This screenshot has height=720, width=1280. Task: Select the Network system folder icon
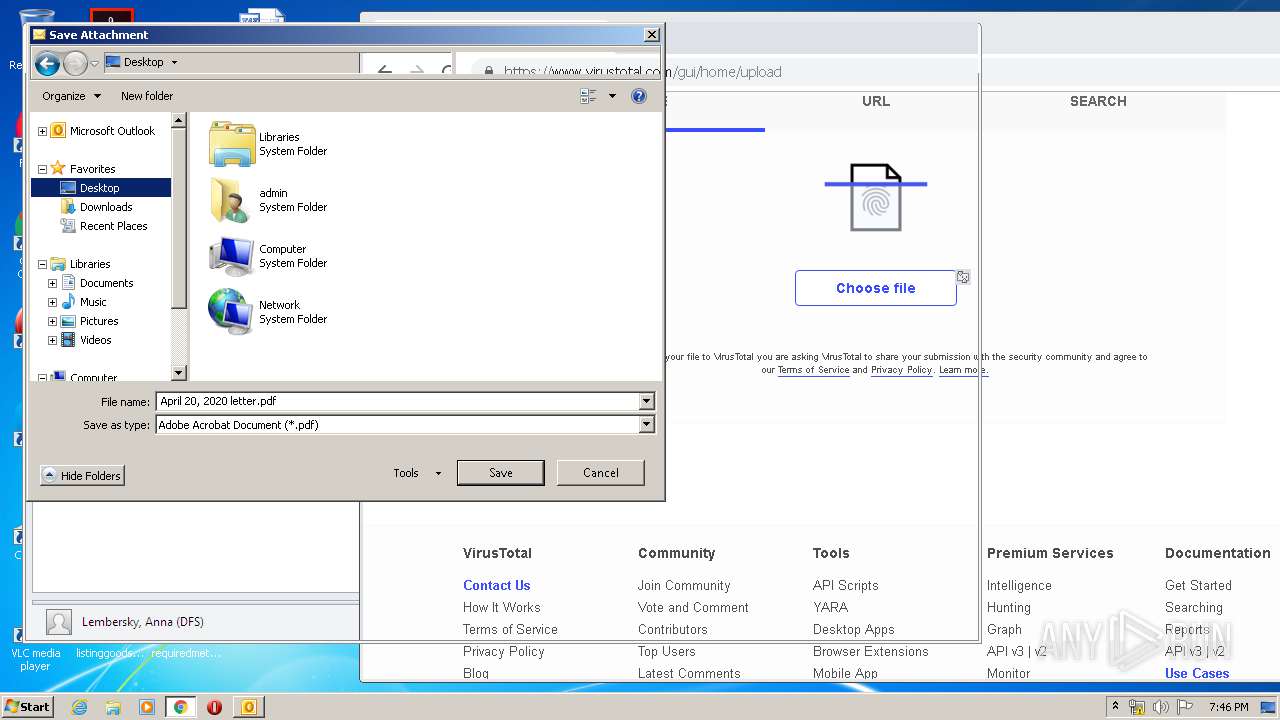(x=232, y=312)
